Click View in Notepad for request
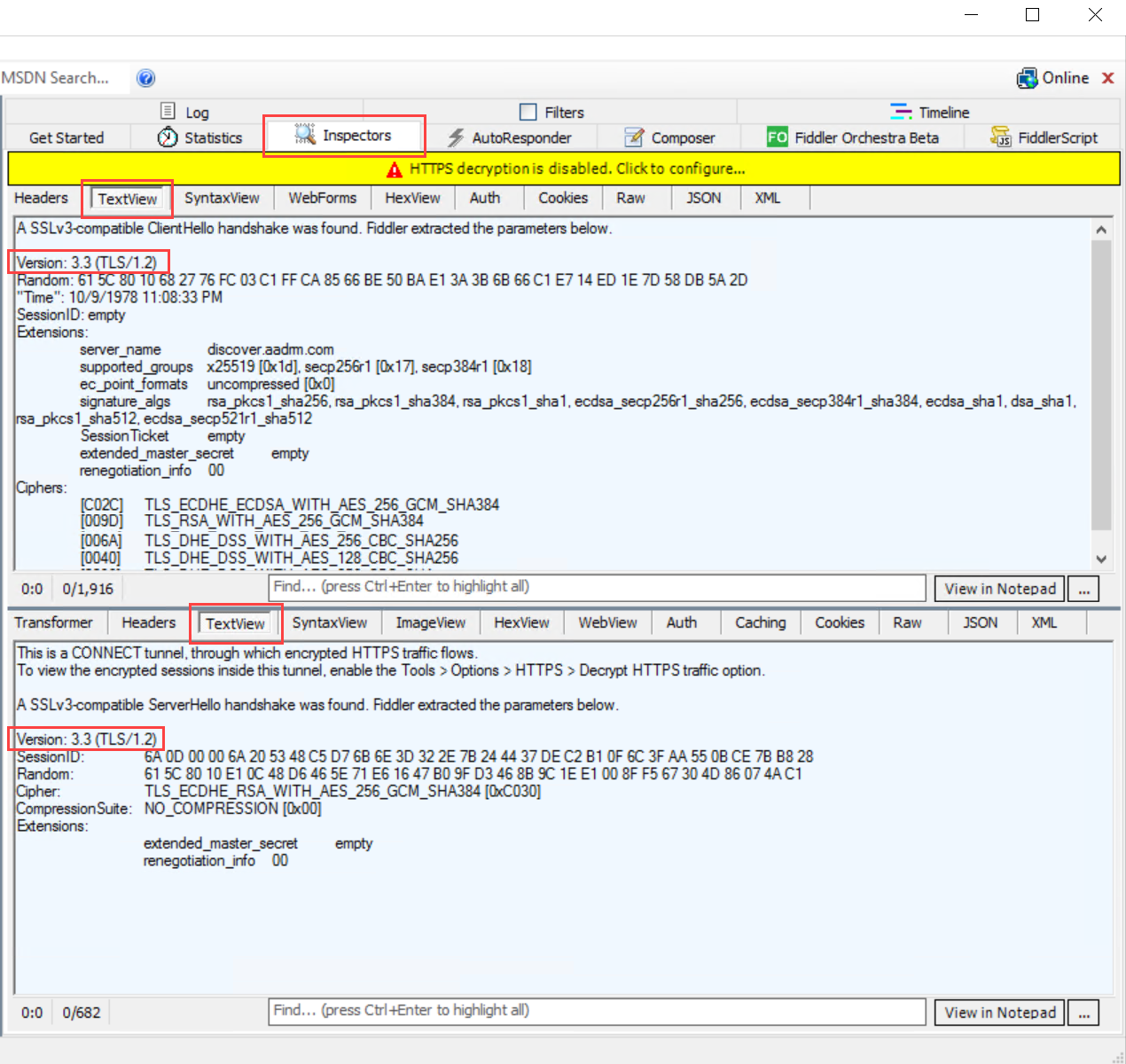The image size is (1126, 1064). click(x=999, y=589)
